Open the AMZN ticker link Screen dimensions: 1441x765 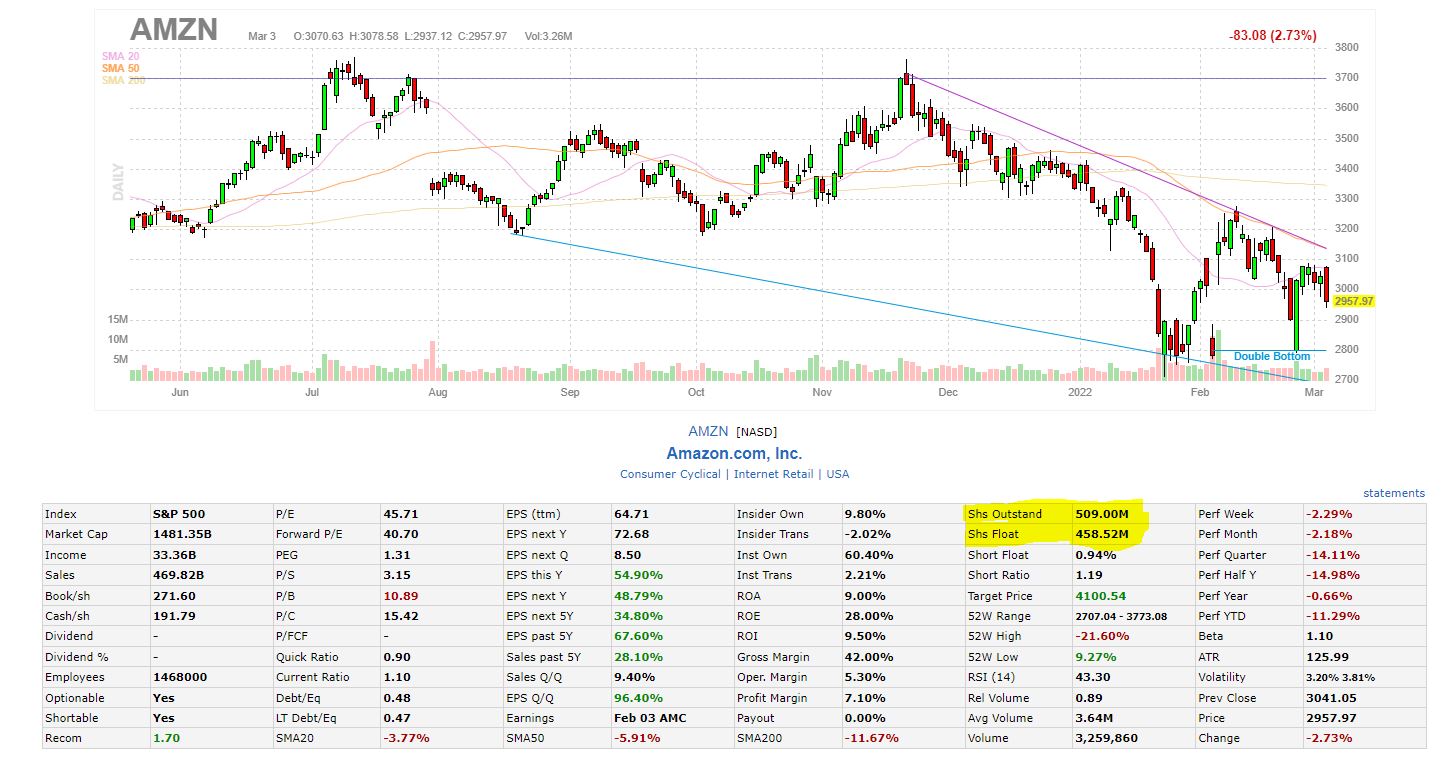click(x=708, y=432)
